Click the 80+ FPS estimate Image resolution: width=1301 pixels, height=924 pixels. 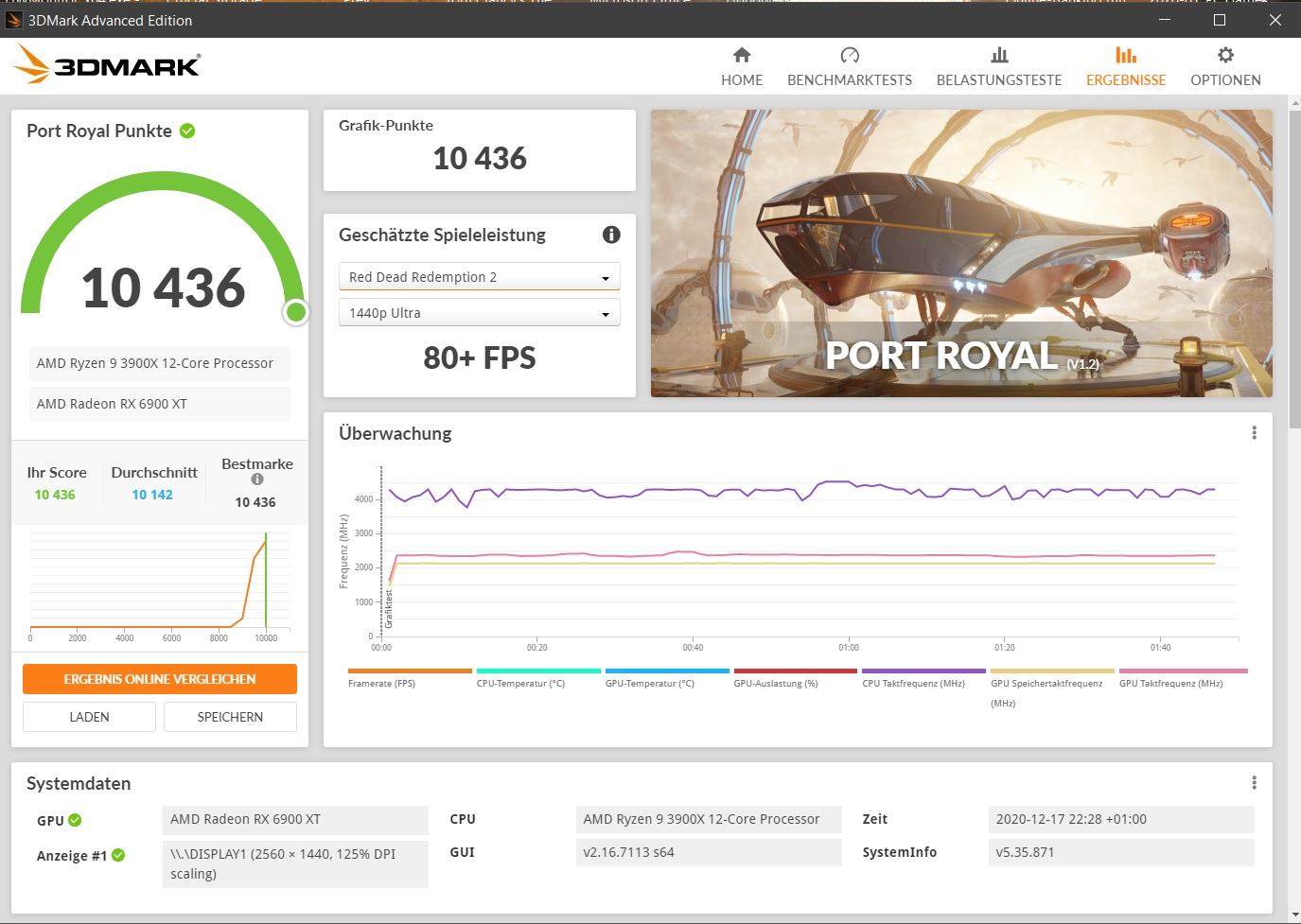point(480,357)
